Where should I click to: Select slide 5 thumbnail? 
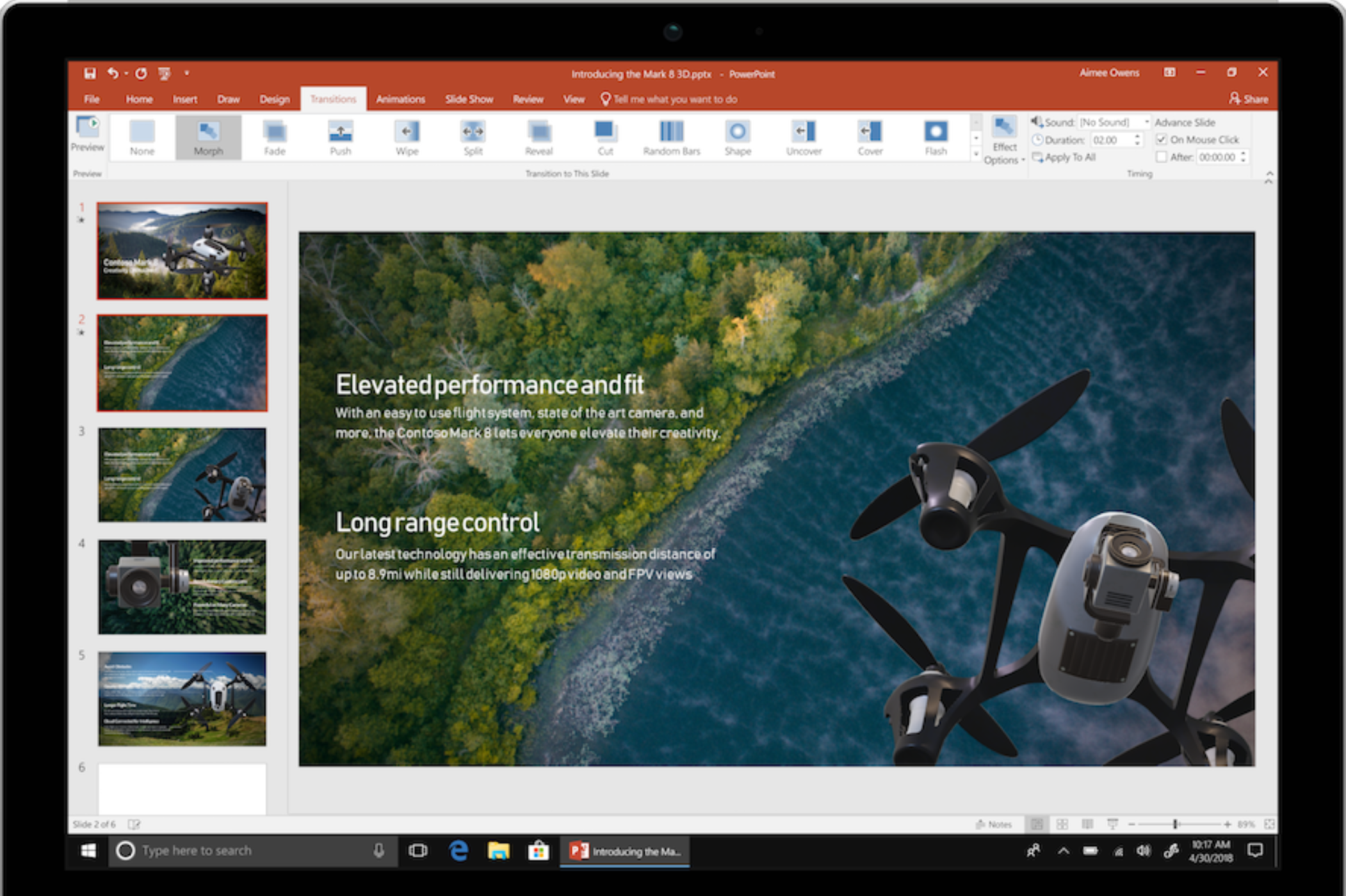(182, 699)
